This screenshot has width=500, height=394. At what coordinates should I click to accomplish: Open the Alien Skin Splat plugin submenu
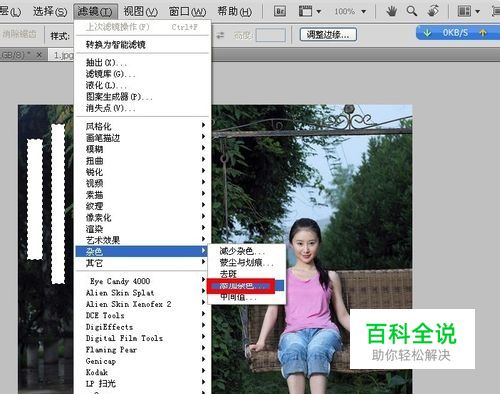click(x=143, y=293)
